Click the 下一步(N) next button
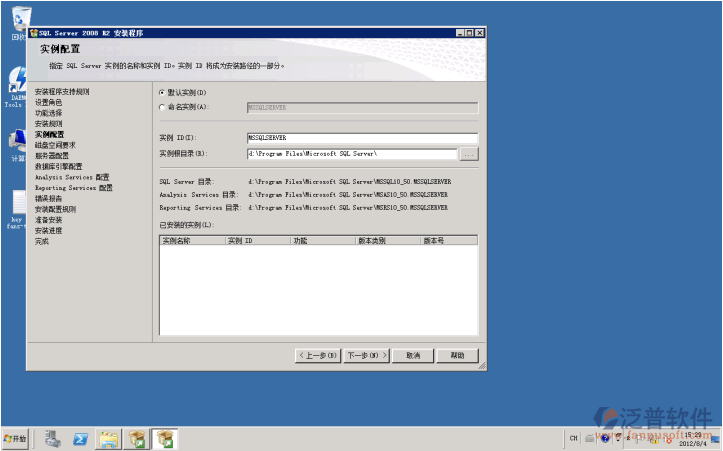 pos(367,356)
